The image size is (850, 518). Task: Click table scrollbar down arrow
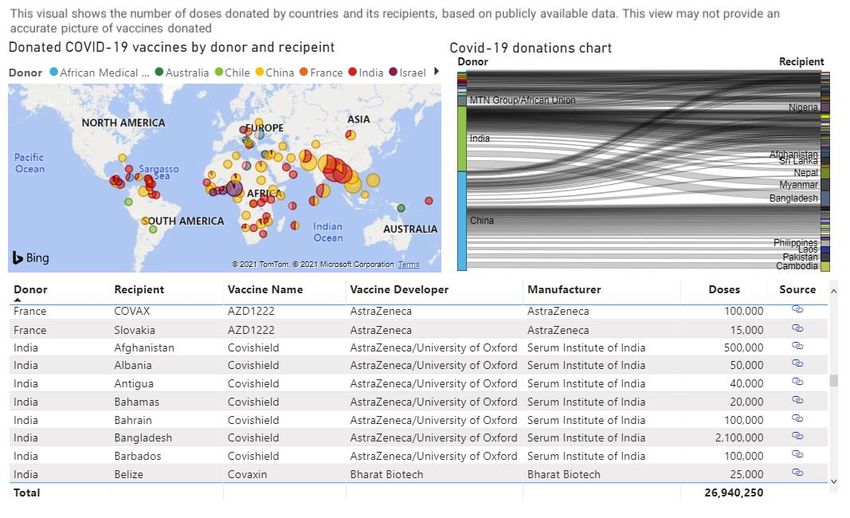coord(834,481)
